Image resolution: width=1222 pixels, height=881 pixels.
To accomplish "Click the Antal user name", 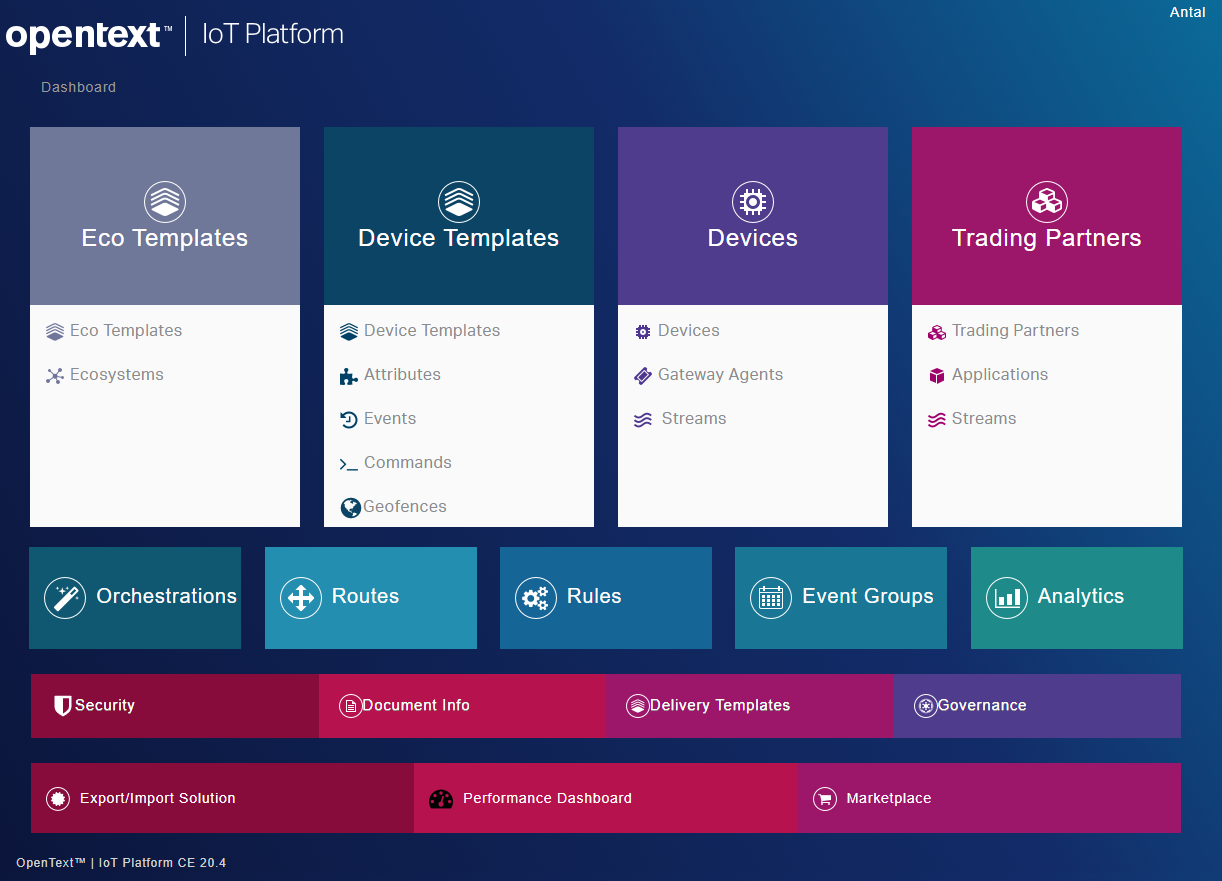I will click(x=1187, y=13).
